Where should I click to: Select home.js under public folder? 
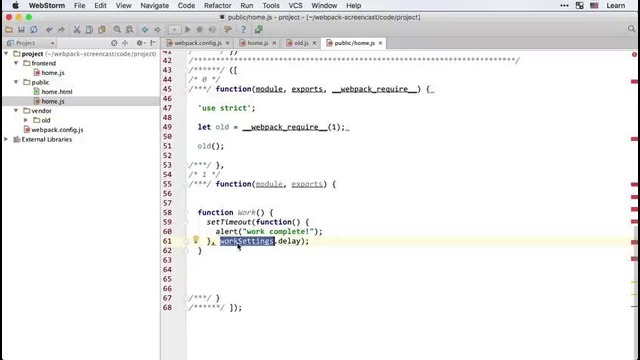pos(49,101)
